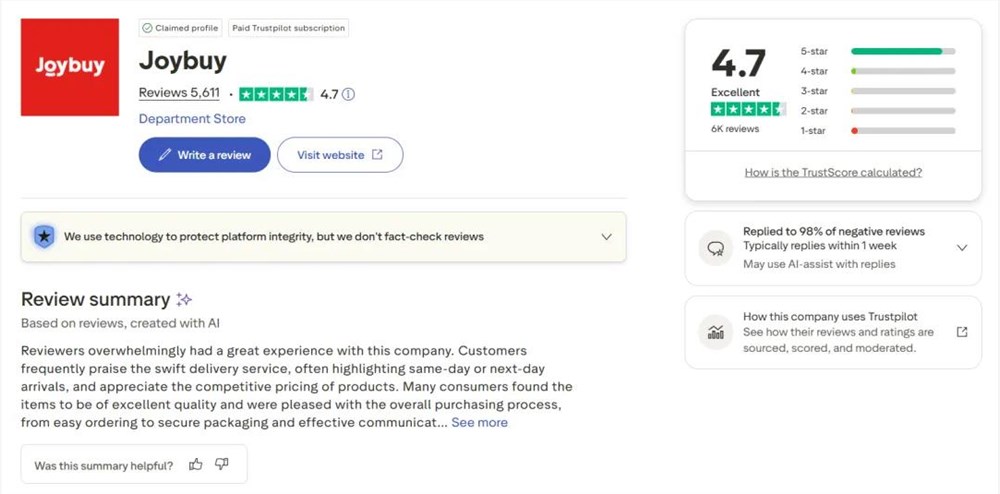This screenshot has width=1000, height=494.
Task: Click the thumbs up helpful icon
Action: point(196,464)
